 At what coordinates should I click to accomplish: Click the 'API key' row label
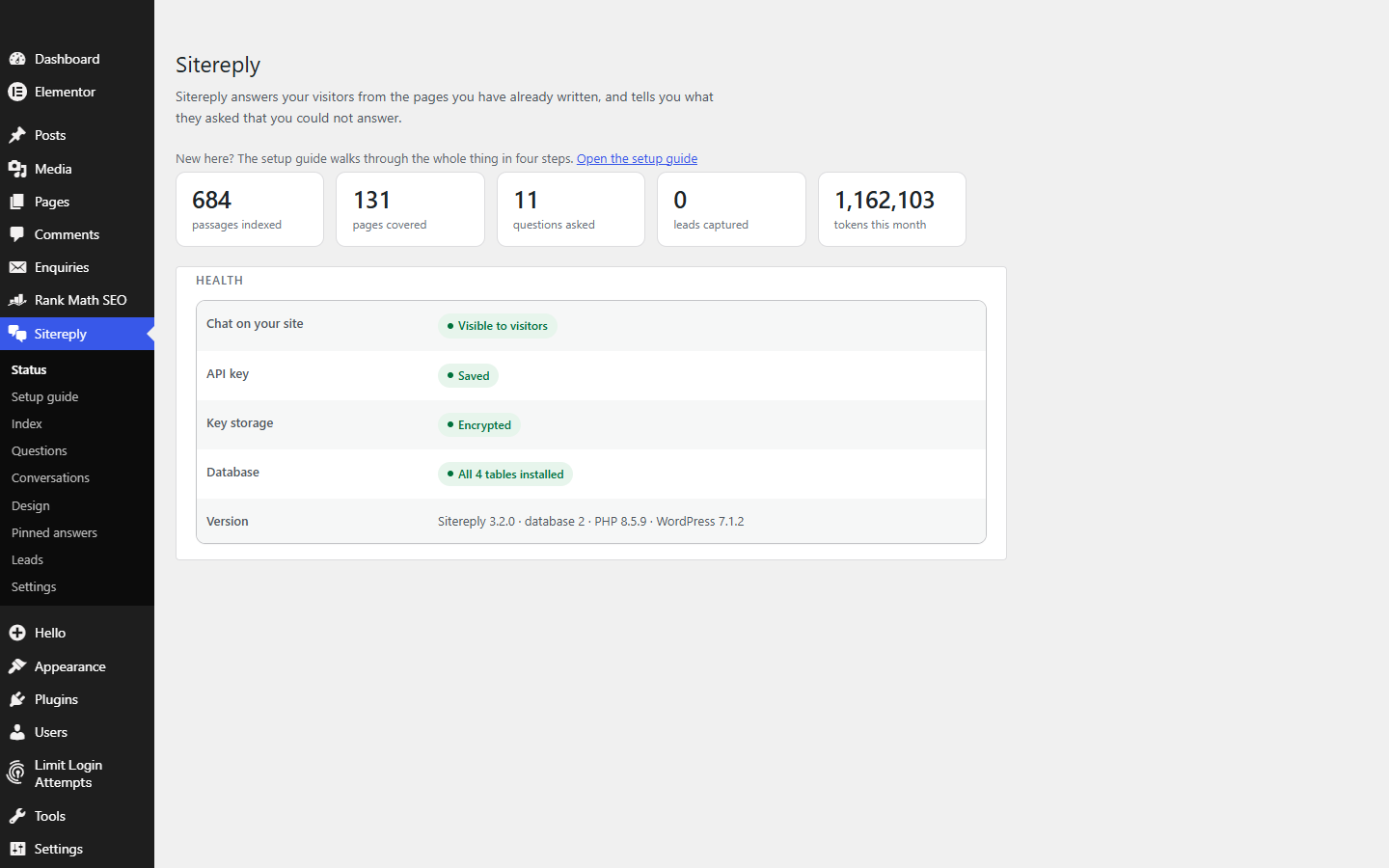228,373
